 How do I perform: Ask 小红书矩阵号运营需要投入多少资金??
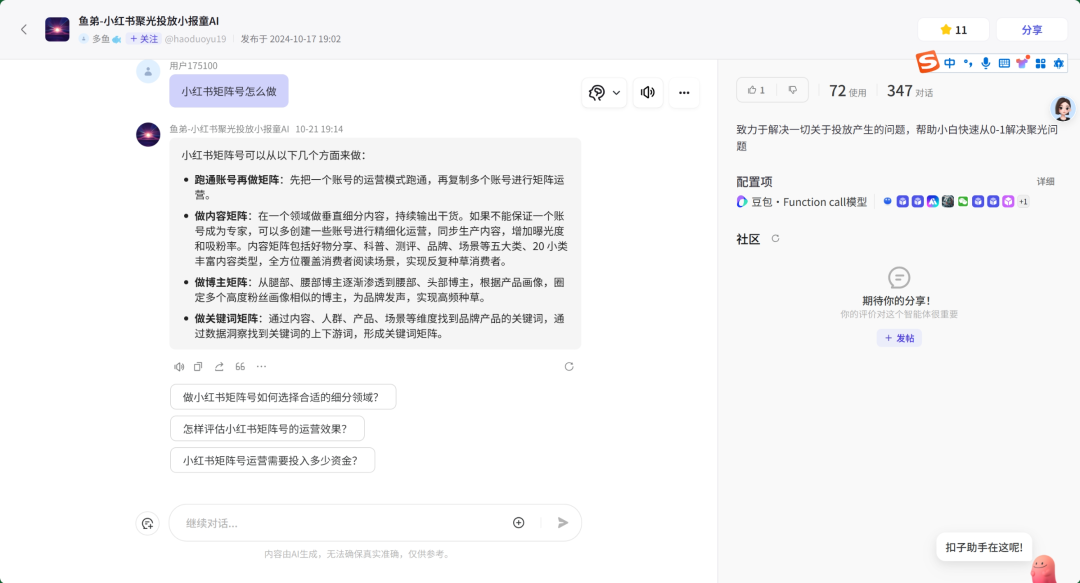[273, 460]
